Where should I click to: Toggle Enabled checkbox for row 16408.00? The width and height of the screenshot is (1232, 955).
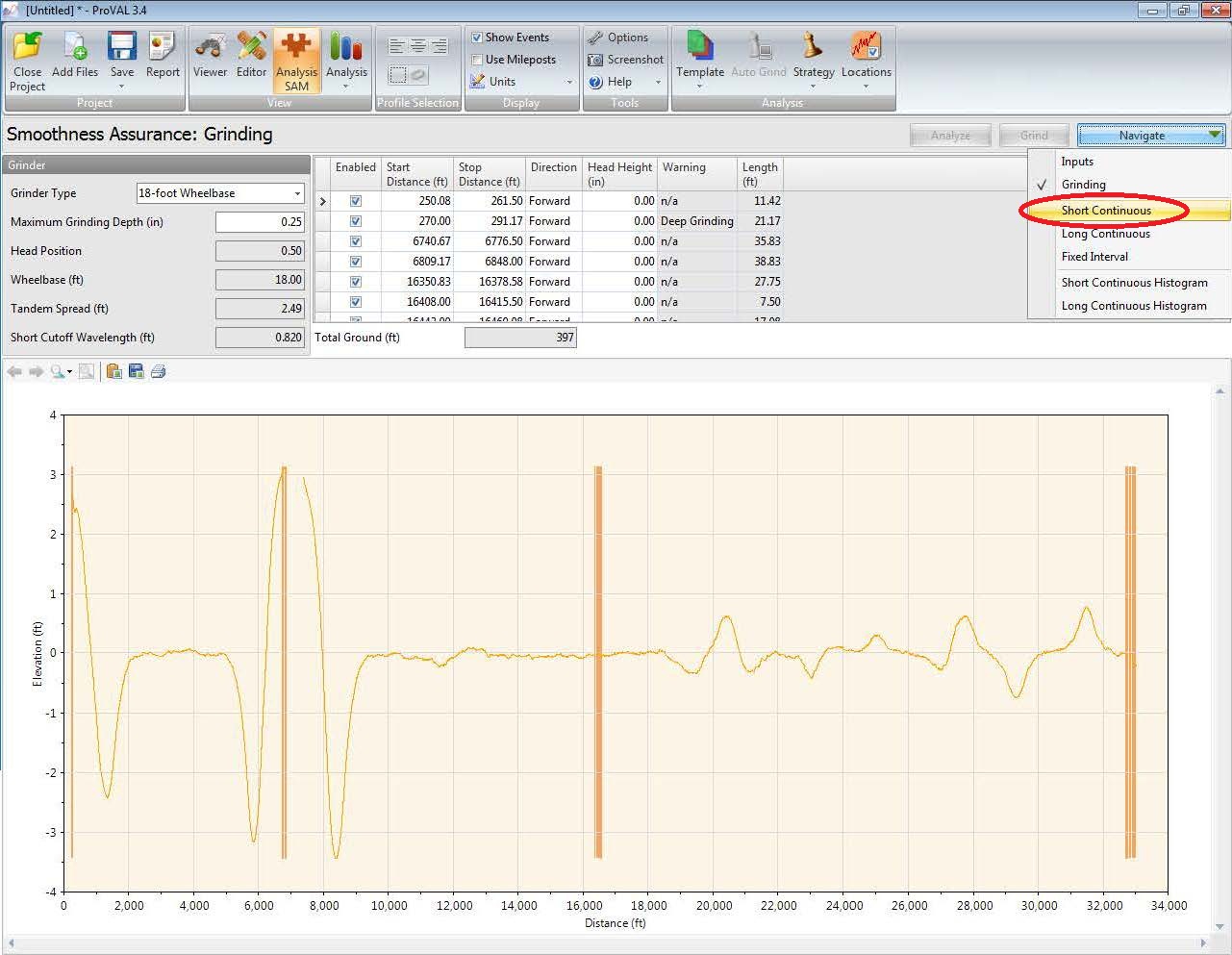coord(356,302)
